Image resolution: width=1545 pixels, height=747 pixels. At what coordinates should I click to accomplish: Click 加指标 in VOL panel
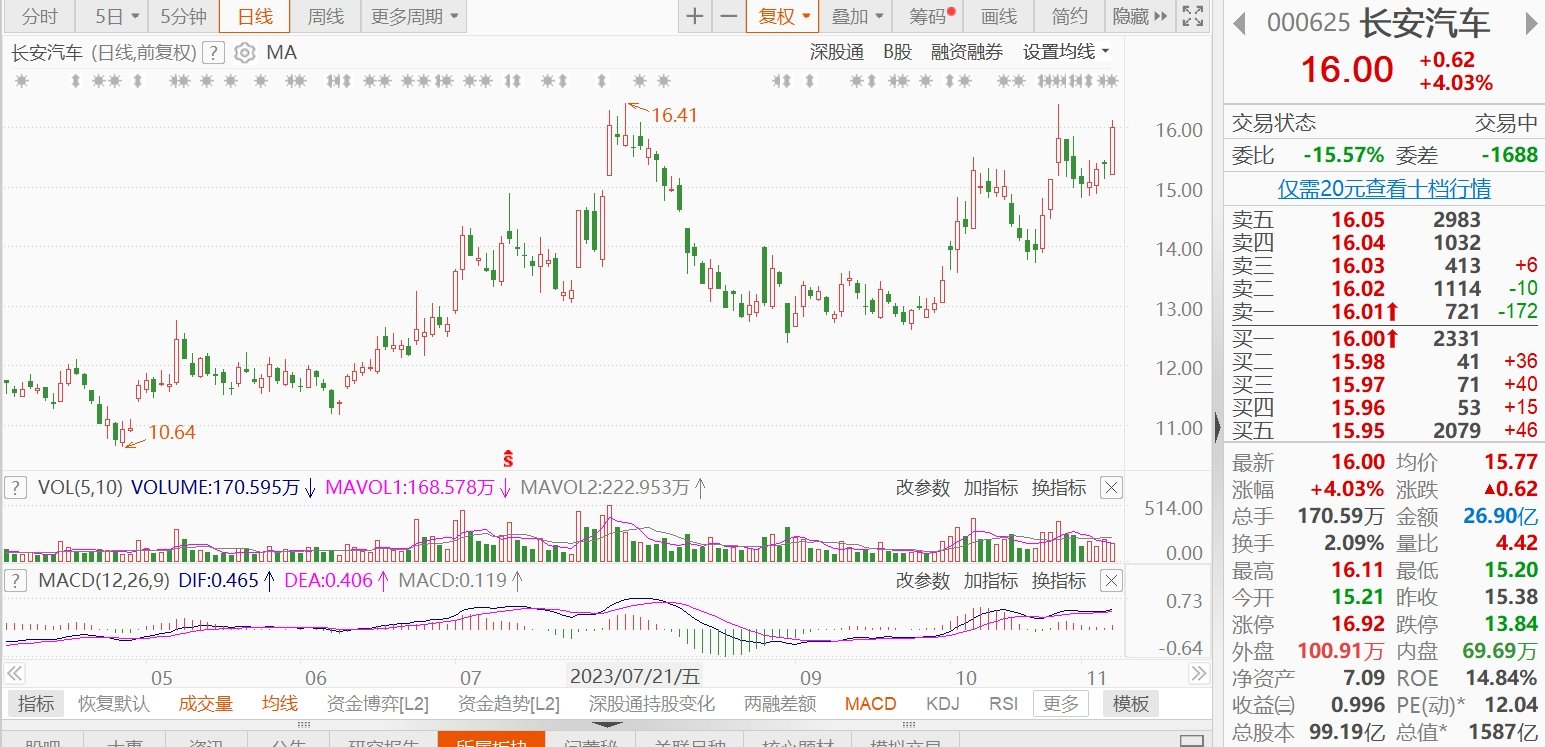[990, 488]
